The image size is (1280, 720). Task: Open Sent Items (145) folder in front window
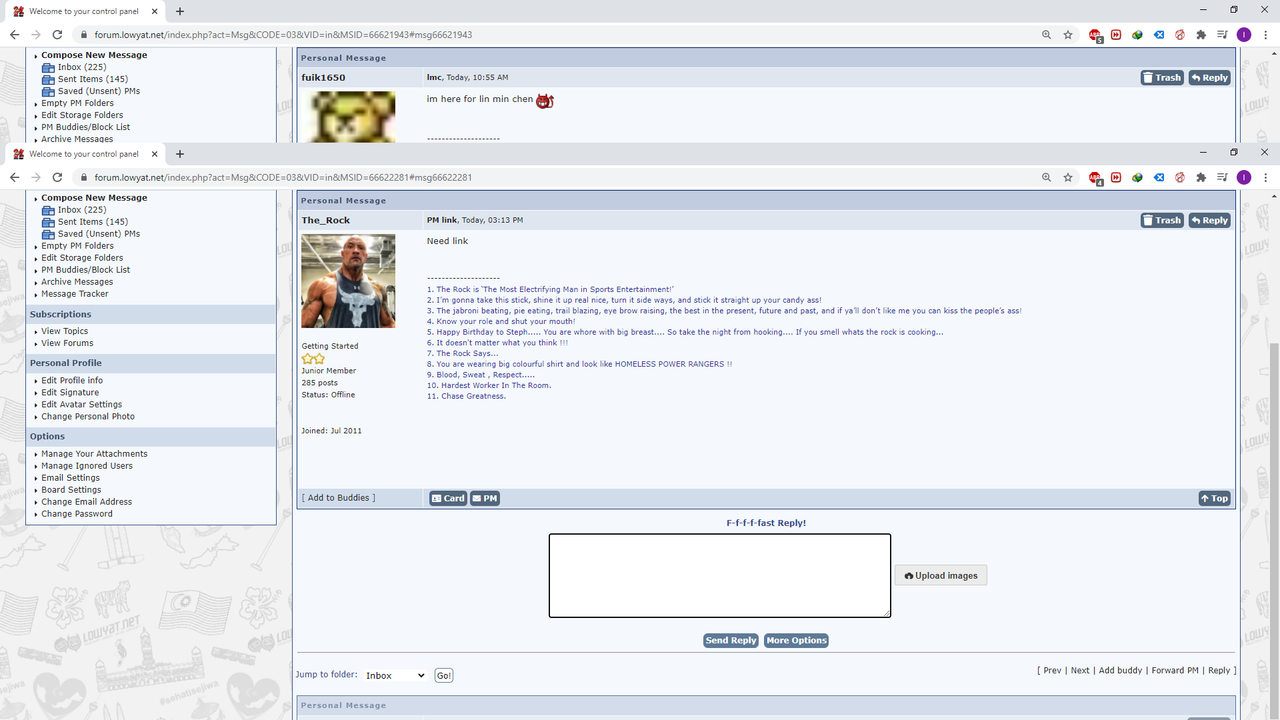[93, 222]
